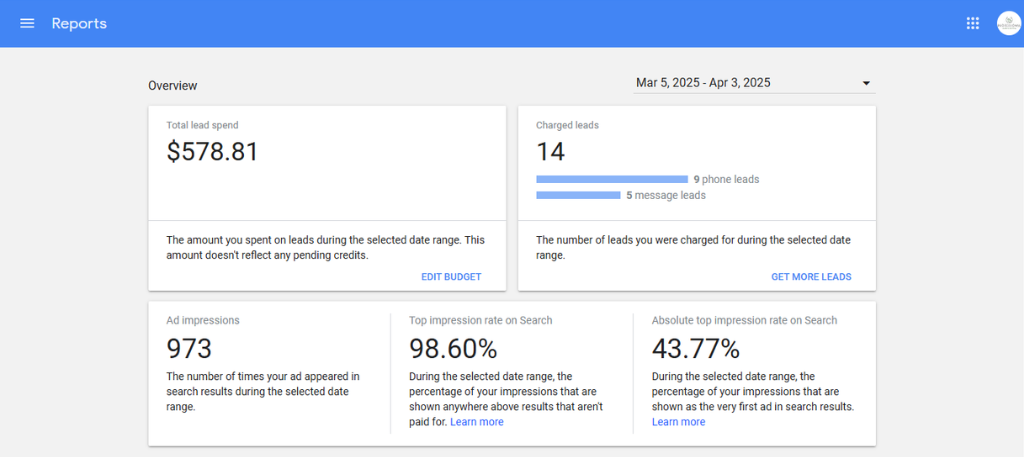
Task: Open Learn more under Top impression rate
Action: pos(477,422)
